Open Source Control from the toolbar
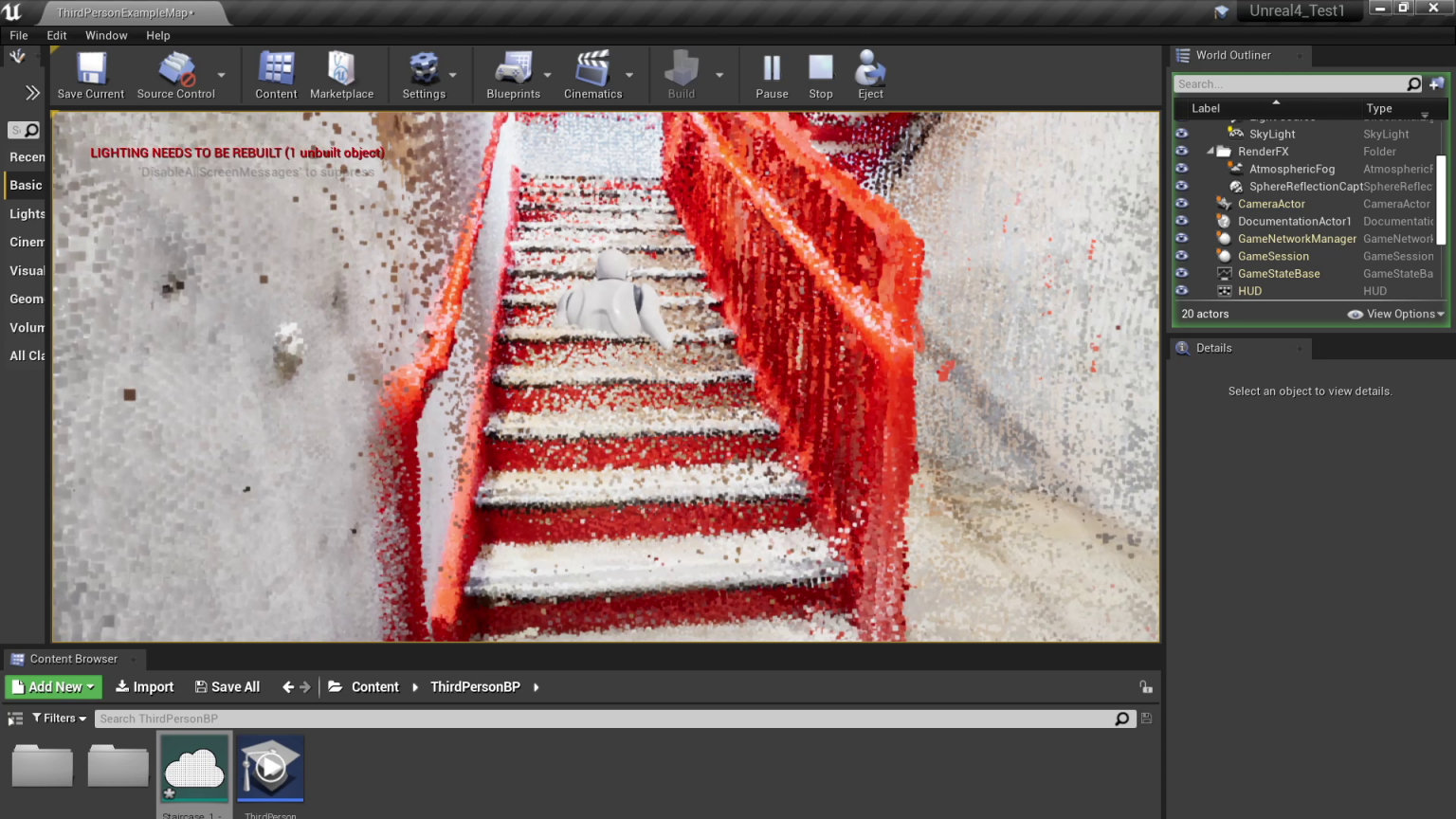The image size is (1456, 819). pos(176,75)
